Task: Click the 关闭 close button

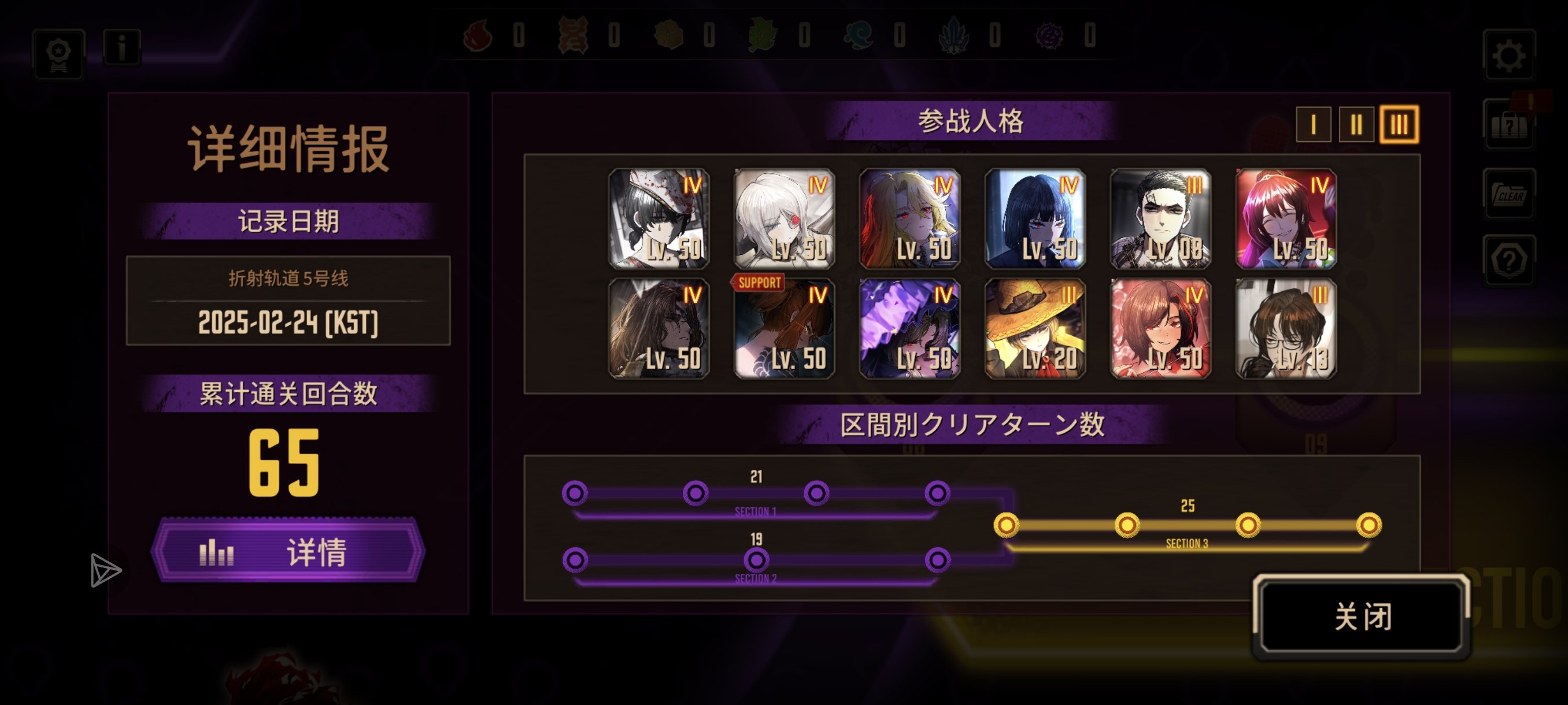Action: point(1362,616)
